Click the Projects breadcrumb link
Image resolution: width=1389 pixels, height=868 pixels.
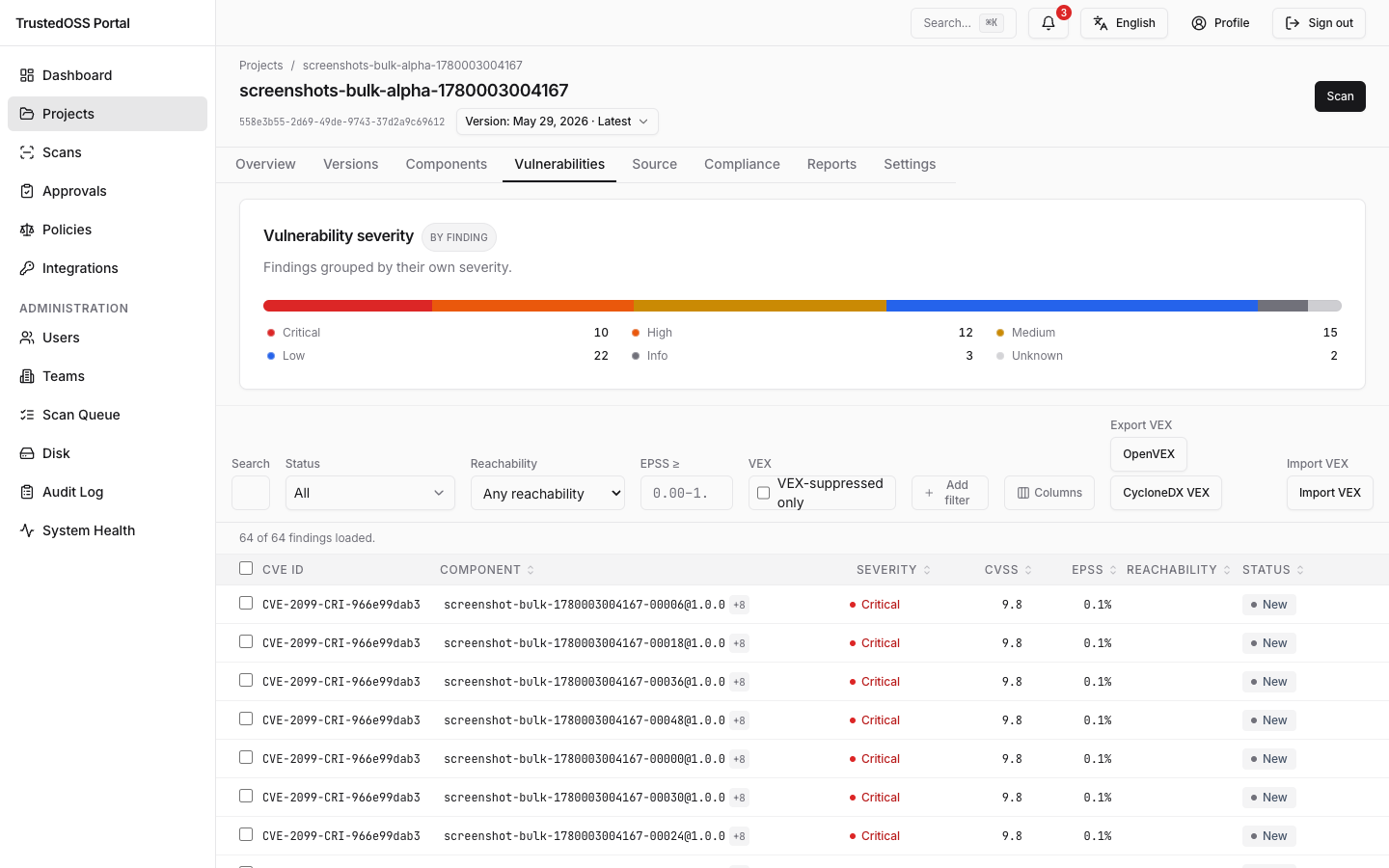[x=261, y=66]
